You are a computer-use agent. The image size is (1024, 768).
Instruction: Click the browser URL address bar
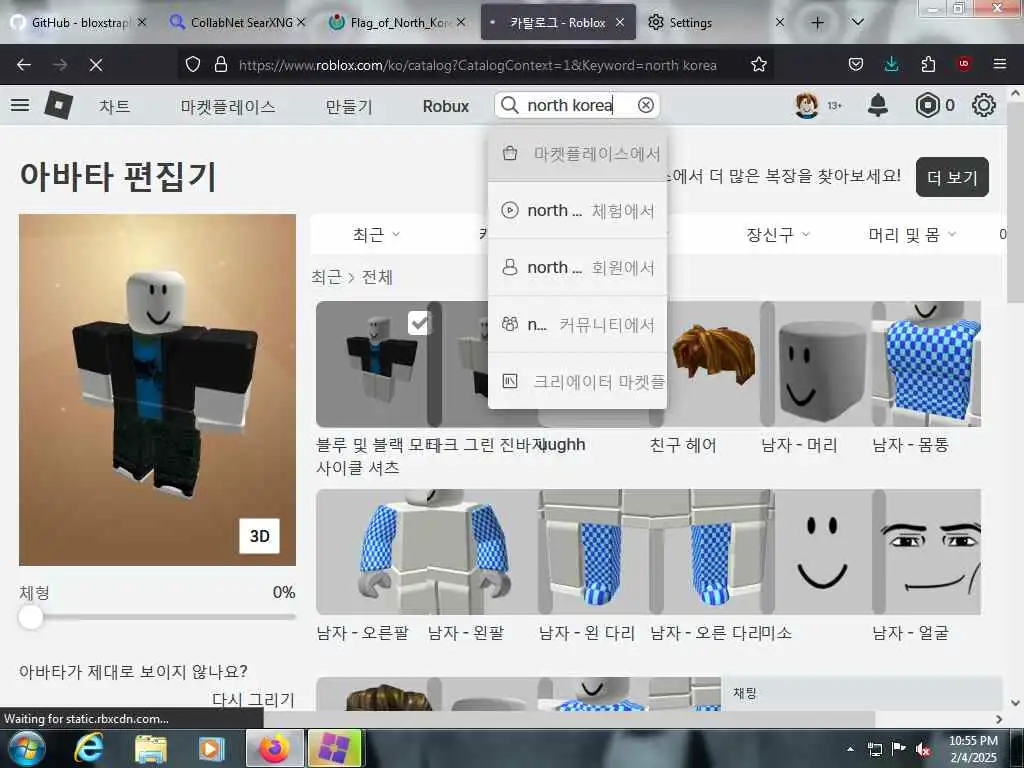click(477, 65)
